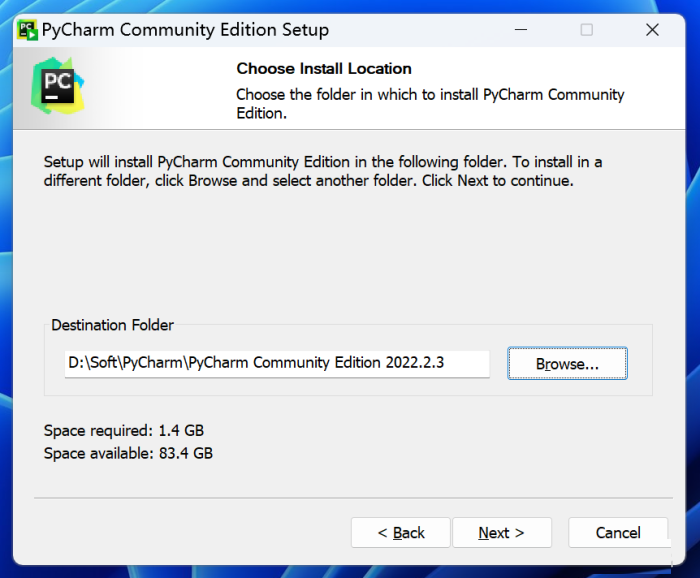The height and width of the screenshot is (578, 700).
Task: Select the 'Space required: 1.4 GB' text
Action: [x=124, y=430]
